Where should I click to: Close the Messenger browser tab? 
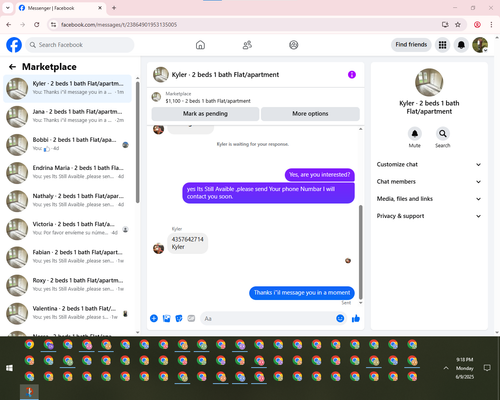tap(100, 8)
